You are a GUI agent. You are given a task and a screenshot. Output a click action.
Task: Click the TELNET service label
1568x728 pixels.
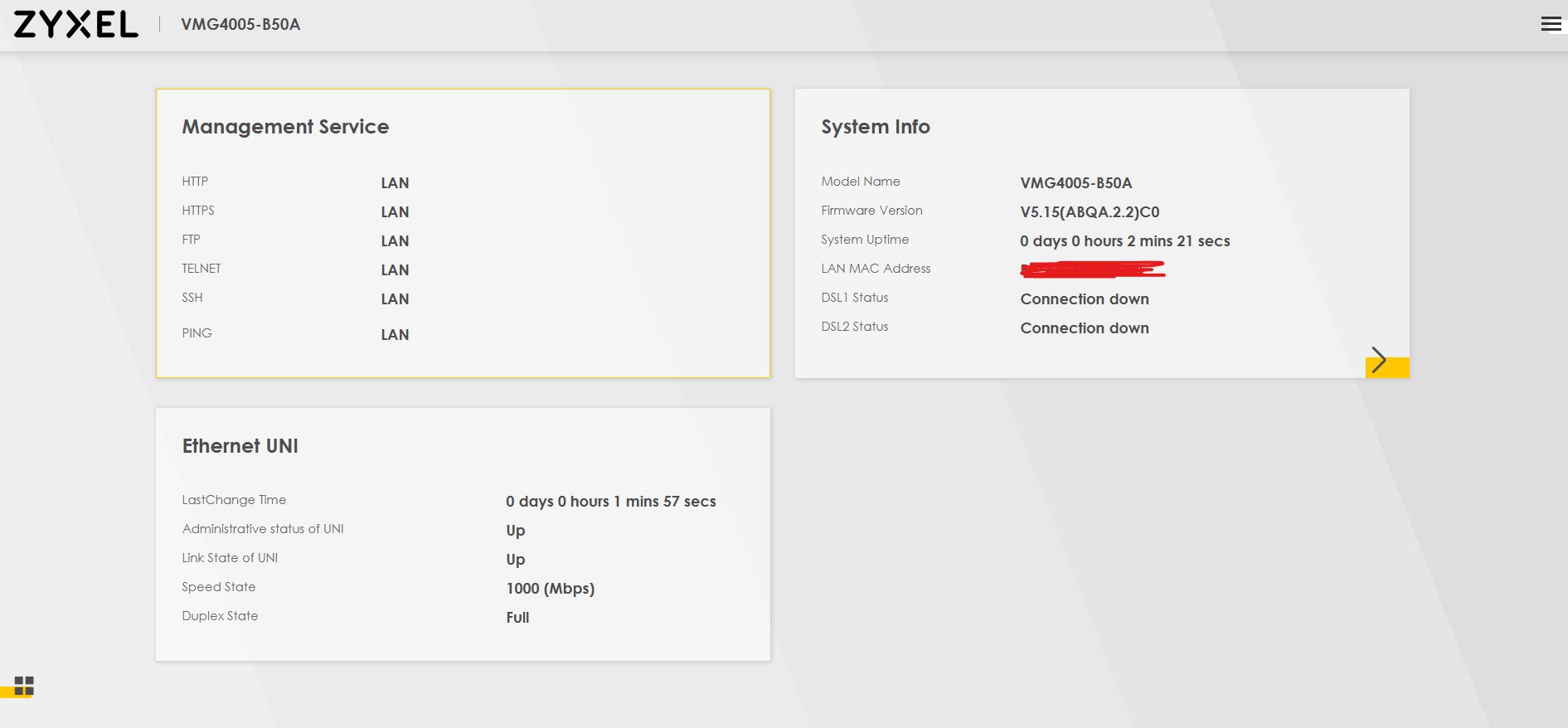point(201,269)
